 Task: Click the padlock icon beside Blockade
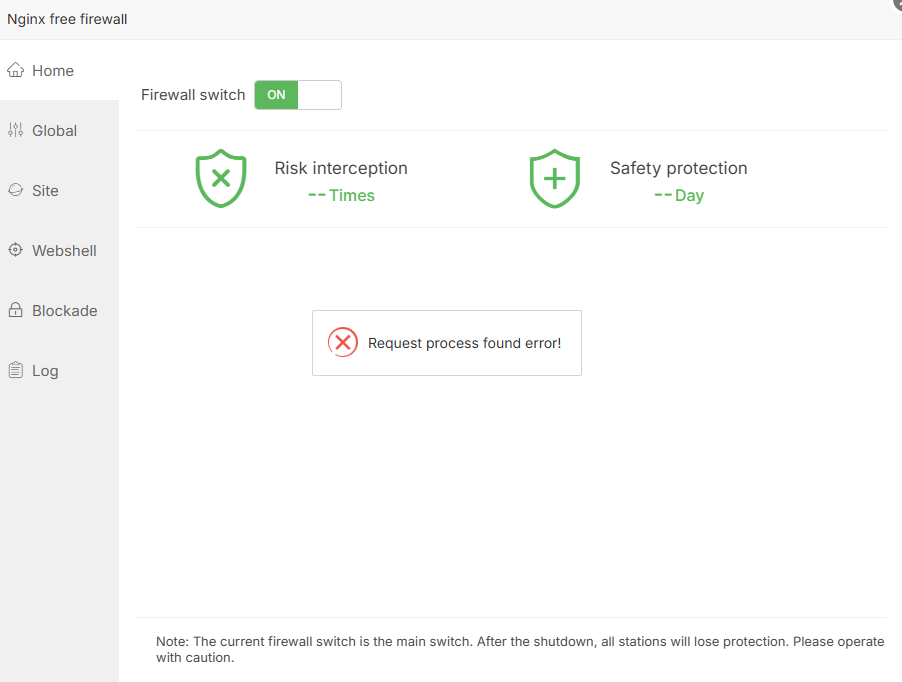coord(15,310)
